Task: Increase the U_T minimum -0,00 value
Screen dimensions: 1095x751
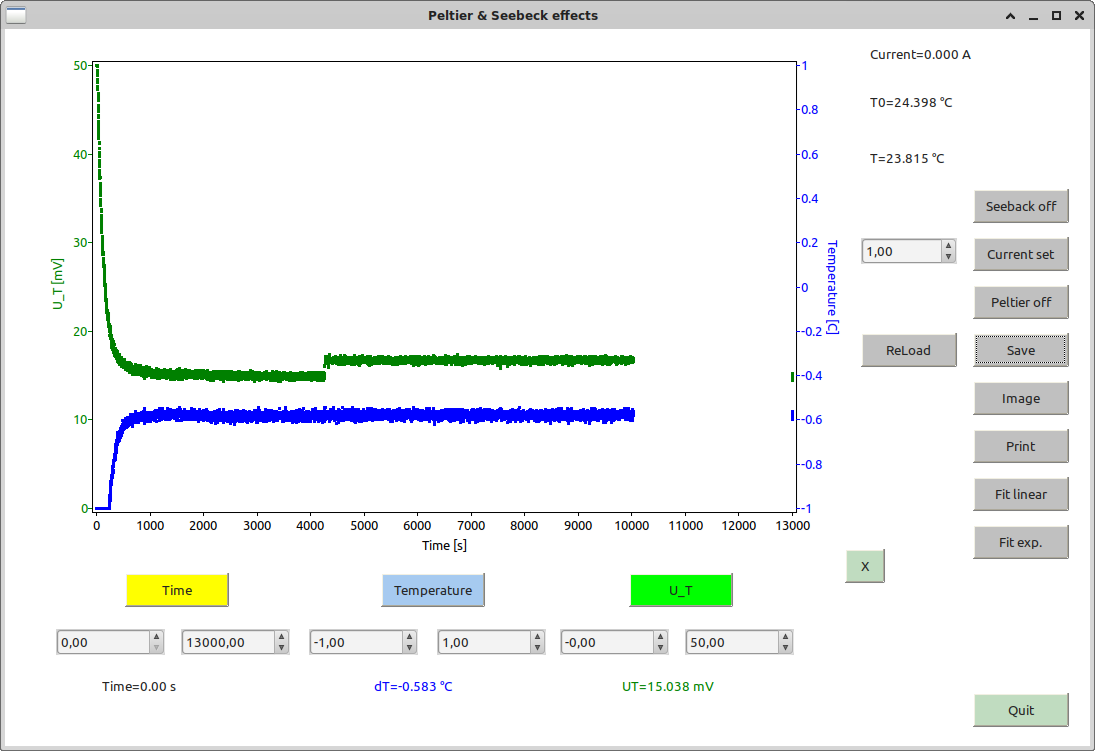Action: (x=661, y=636)
